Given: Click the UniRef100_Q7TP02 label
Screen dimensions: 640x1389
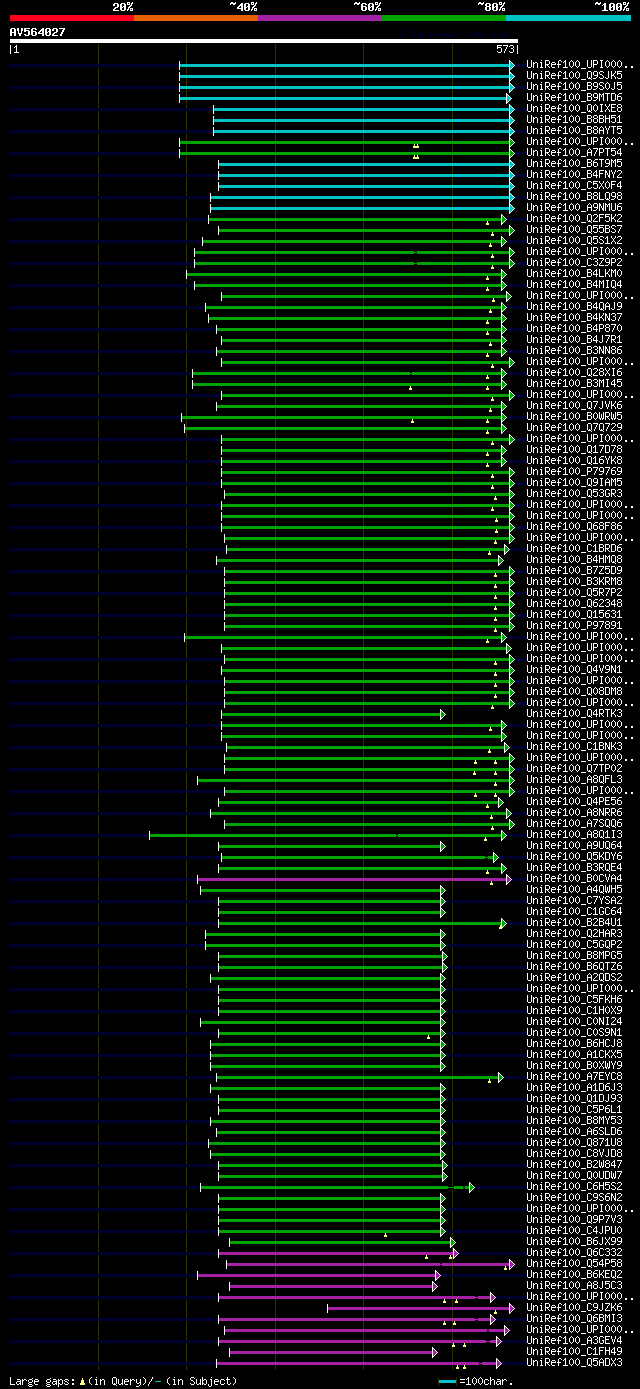Looking at the screenshot, I should point(575,768).
